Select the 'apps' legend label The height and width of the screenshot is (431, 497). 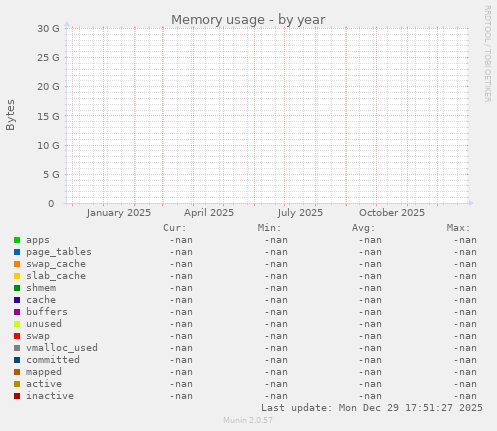[38, 240]
